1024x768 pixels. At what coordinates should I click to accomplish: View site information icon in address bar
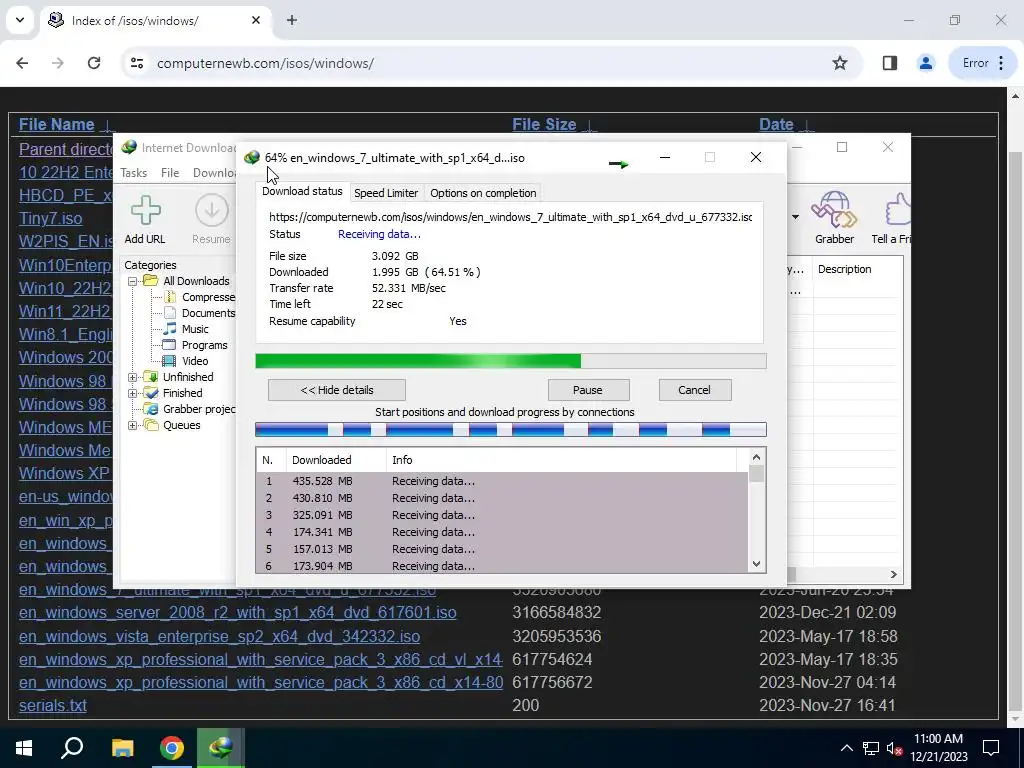137,63
